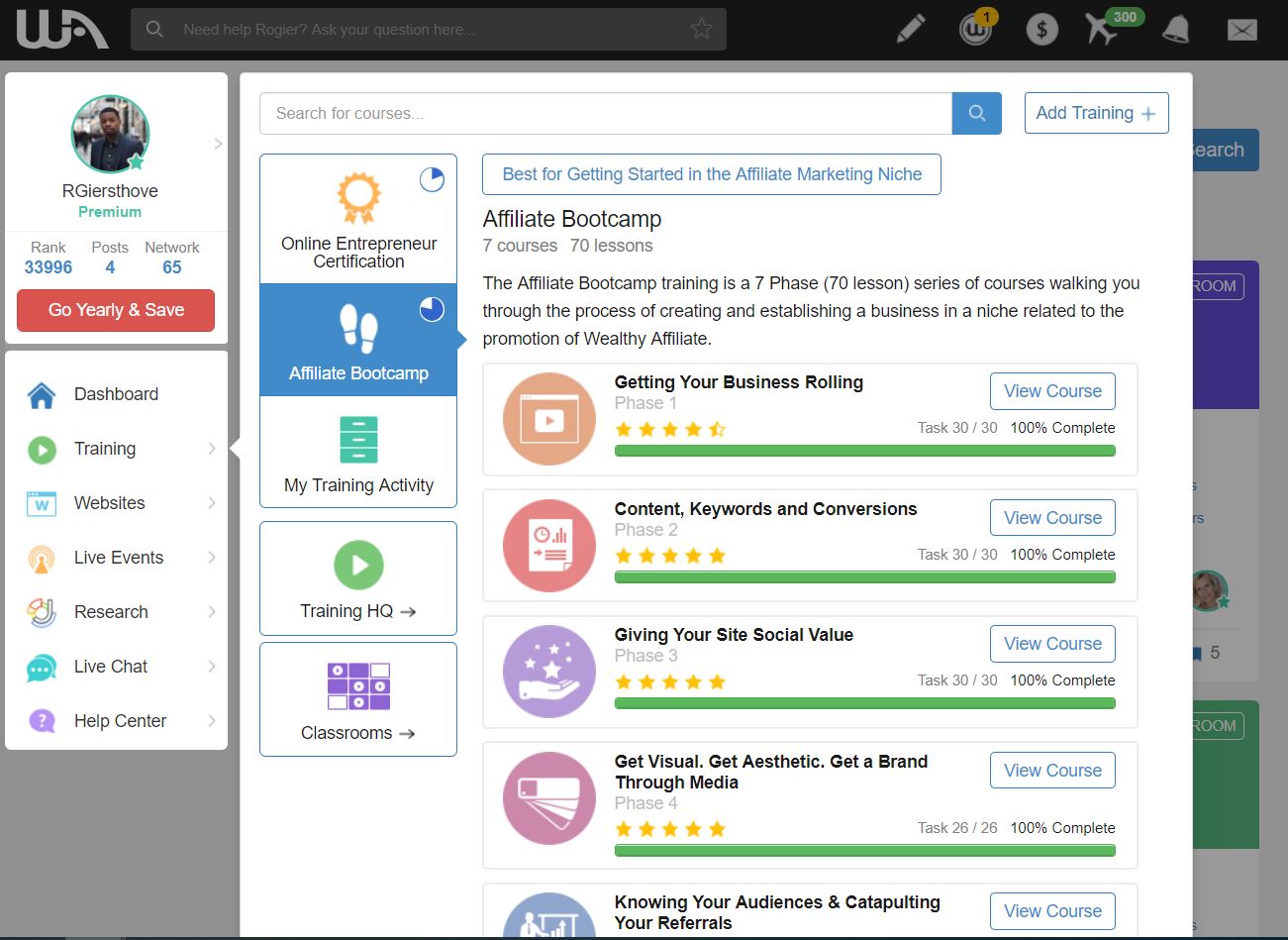The width and height of the screenshot is (1288, 940).
Task: Click the blue search button beside course search
Action: (977, 113)
